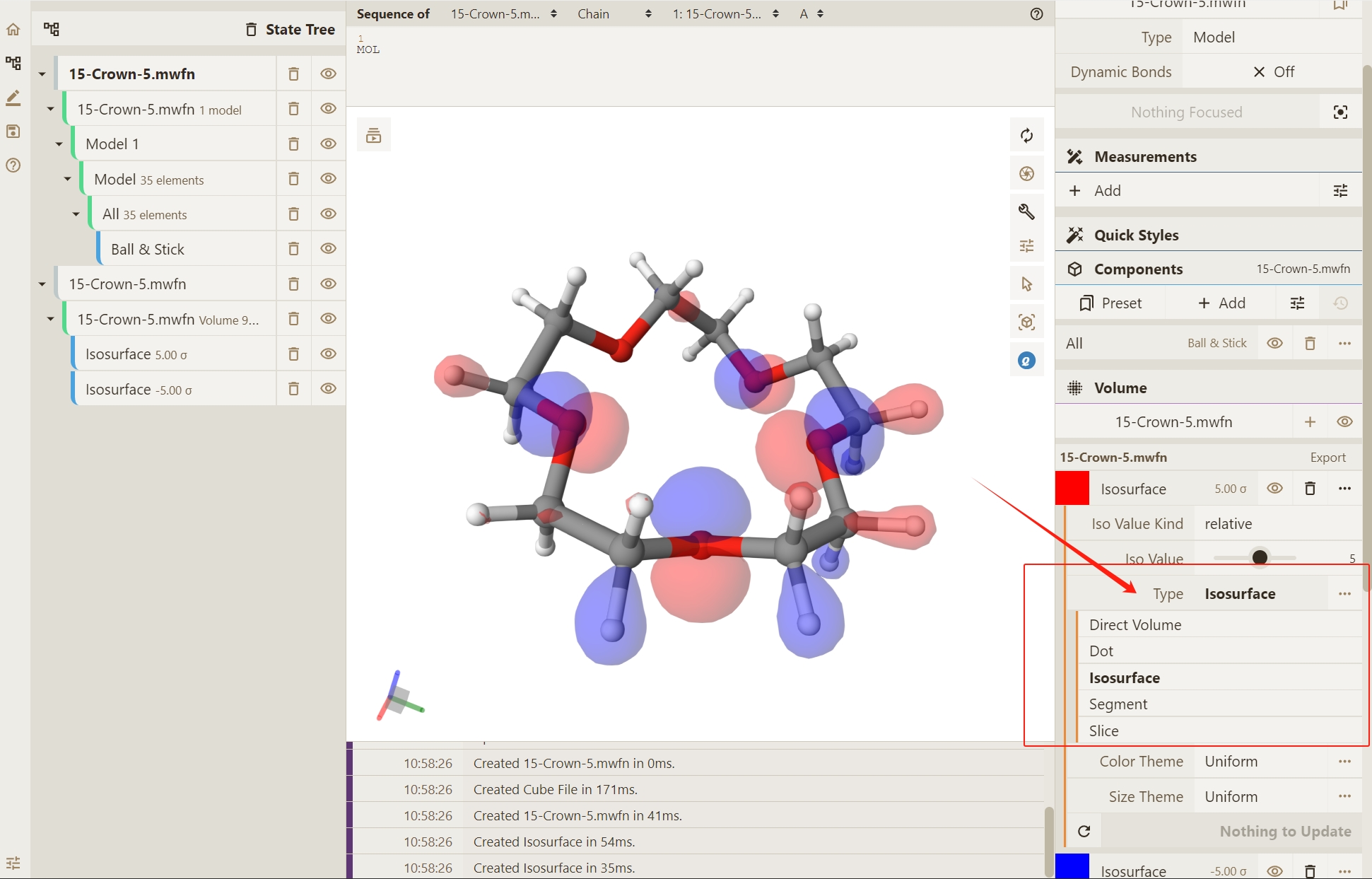The width and height of the screenshot is (1372, 879).
Task: Collapse the top 15-Crown-5.mwfn tree node
Action: pyautogui.click(x=42, y=74)
